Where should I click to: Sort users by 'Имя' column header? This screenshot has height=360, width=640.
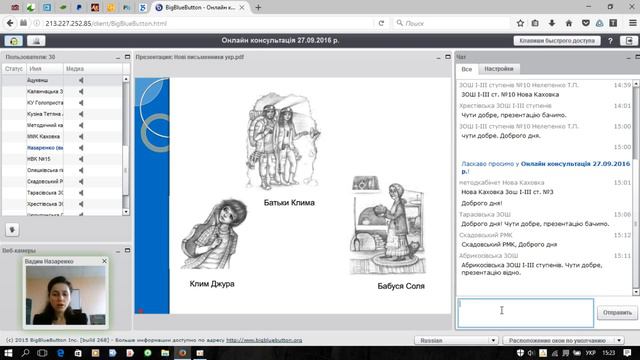[x=45, y=69]
